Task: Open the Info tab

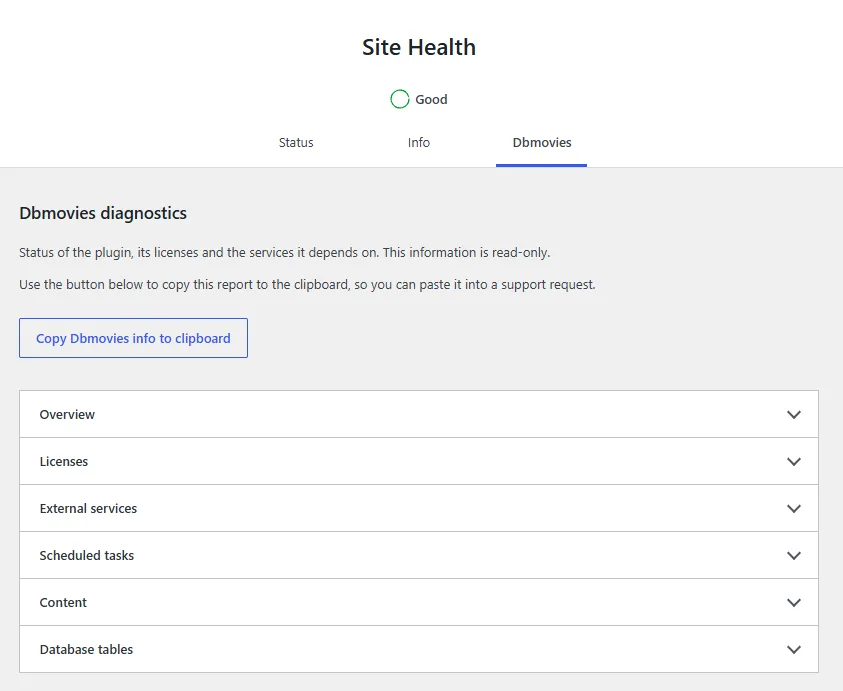Action: 418,143
